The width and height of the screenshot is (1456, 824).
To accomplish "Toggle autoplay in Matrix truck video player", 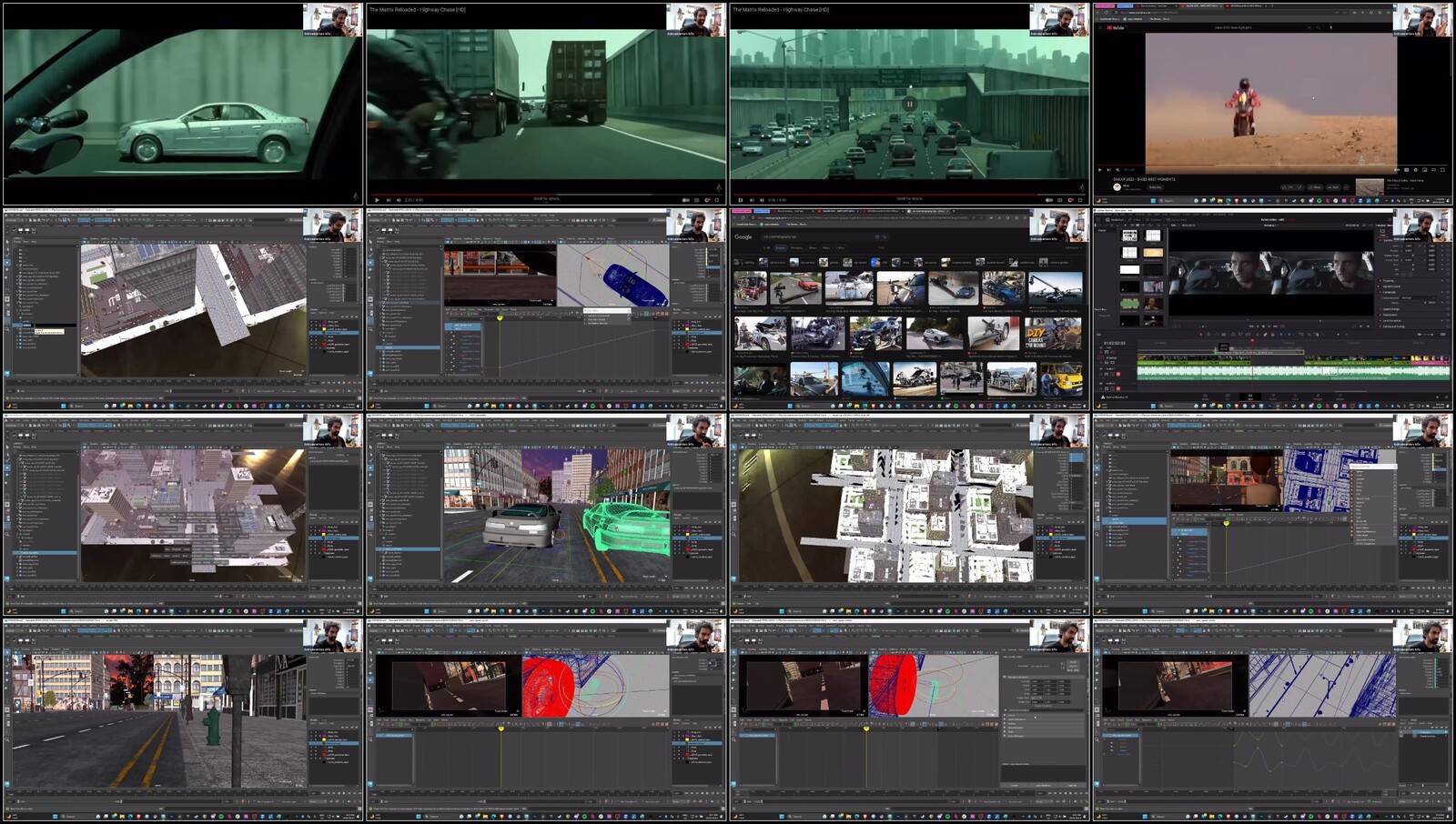I will [x=685, y=200].
